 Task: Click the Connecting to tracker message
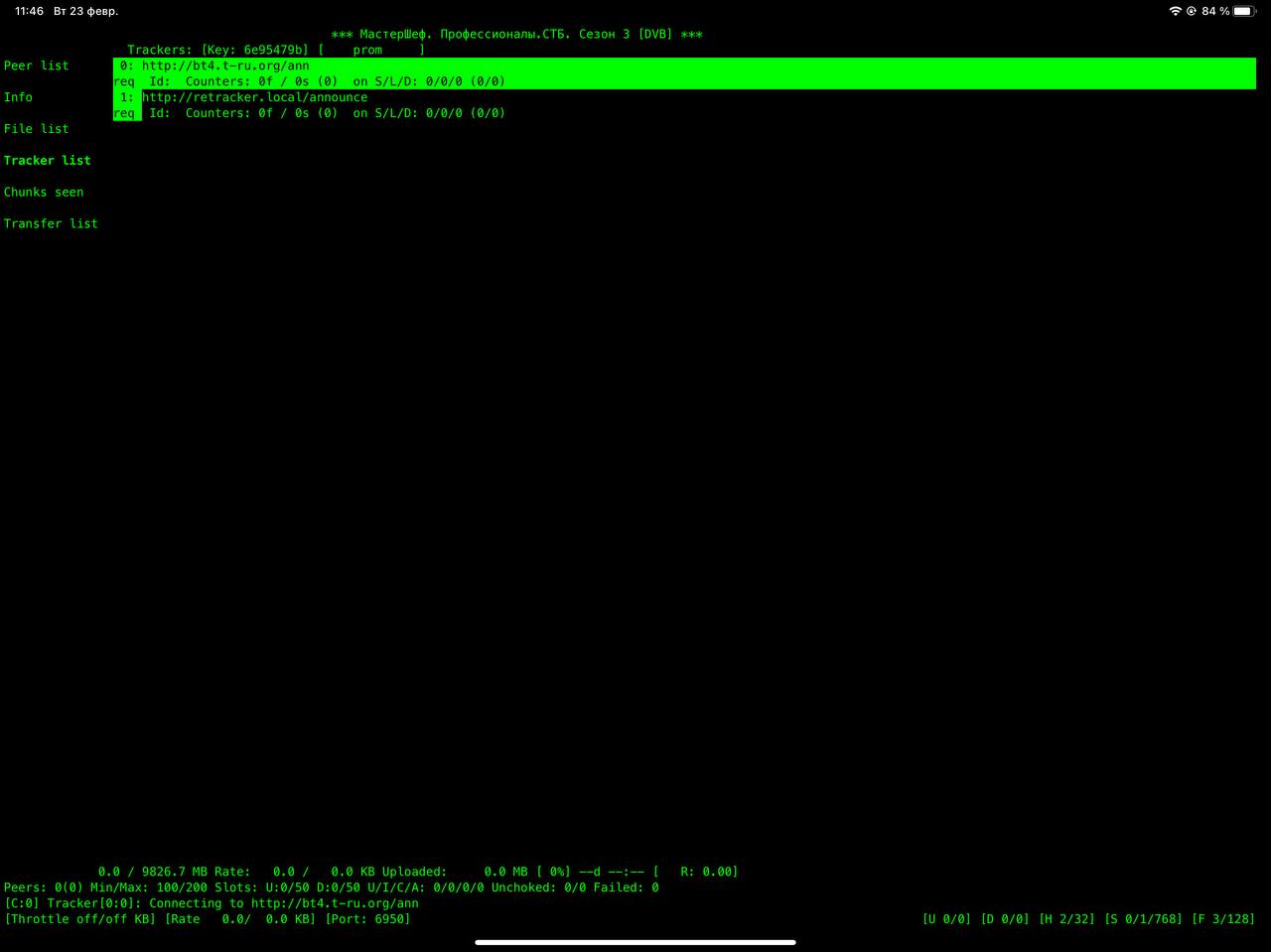pos(212,903)
